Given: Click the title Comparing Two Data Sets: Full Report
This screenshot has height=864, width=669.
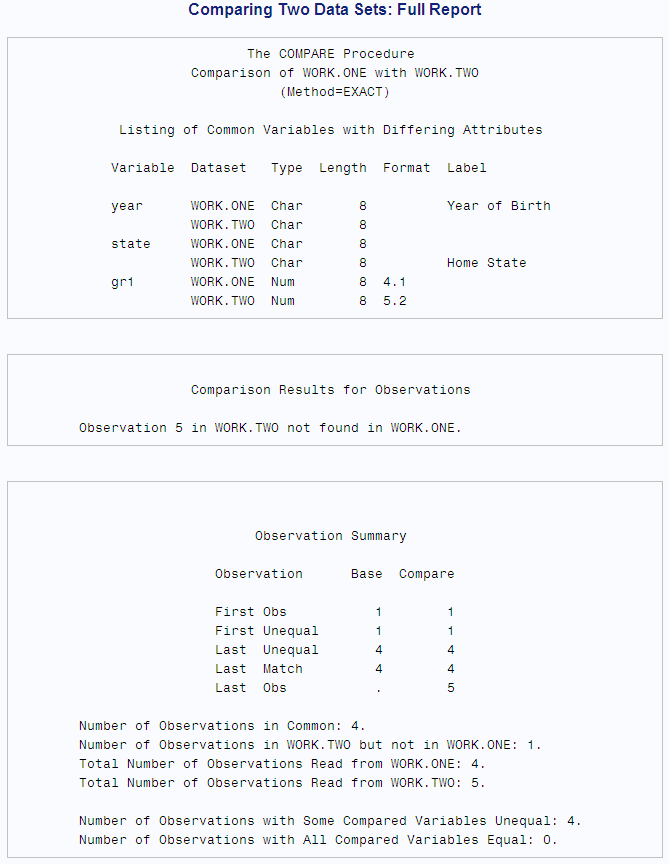Looking at the screenshot, I should pyautogui.click(x=334, y=10).
